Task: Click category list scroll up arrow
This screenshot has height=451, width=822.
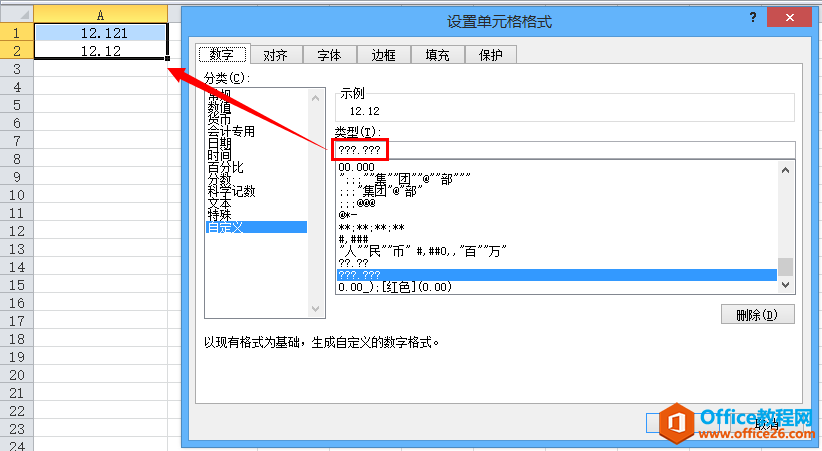Action: (x=316, y=98)
